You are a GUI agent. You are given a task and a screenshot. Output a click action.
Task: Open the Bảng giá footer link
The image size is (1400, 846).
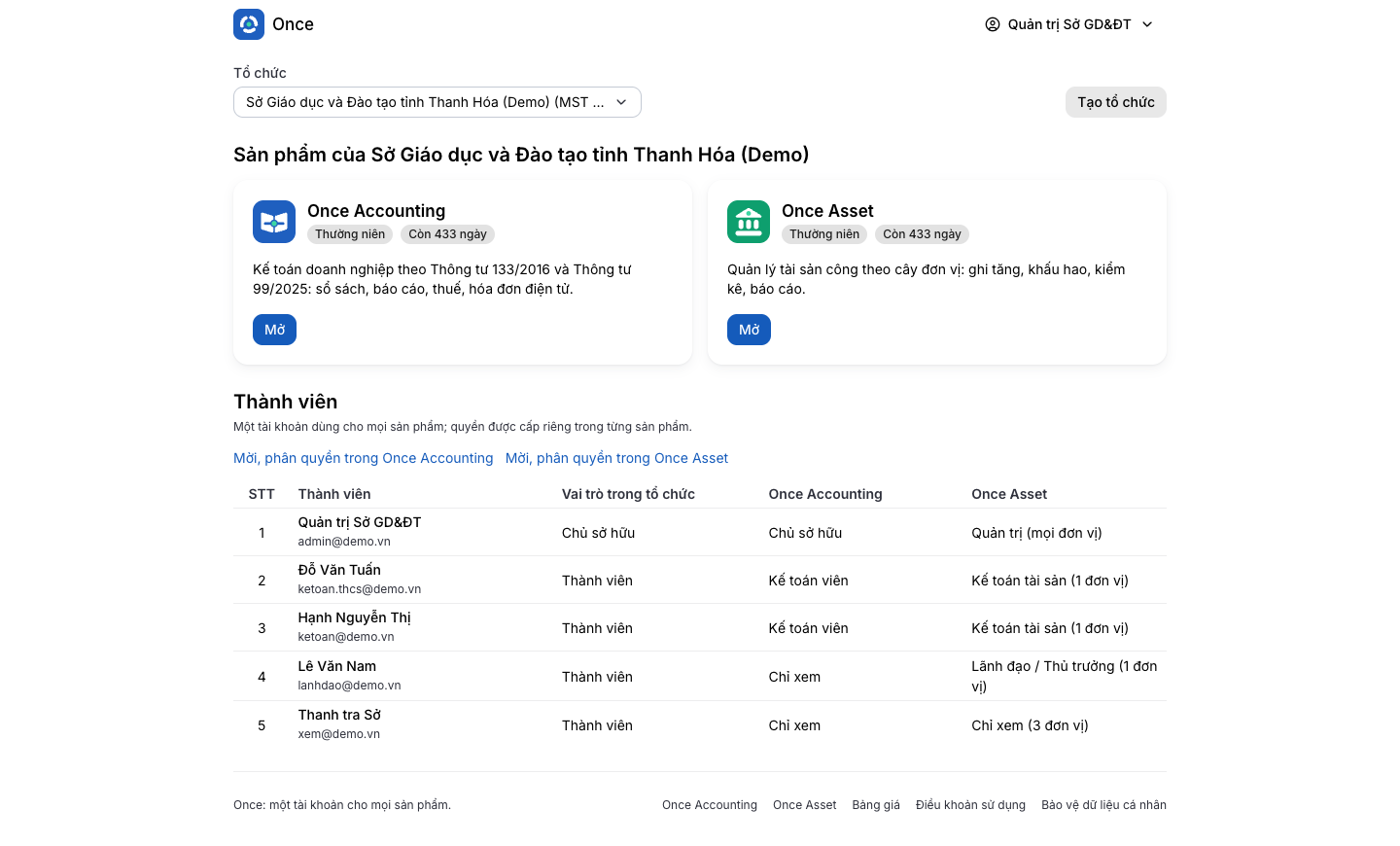click(876, 805)
